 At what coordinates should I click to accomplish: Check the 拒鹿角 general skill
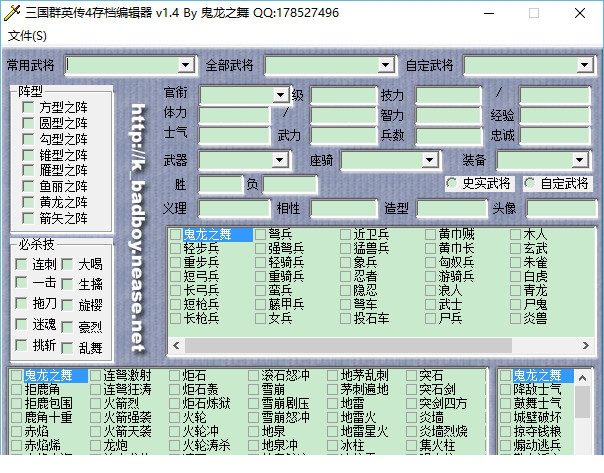(17, 389)
